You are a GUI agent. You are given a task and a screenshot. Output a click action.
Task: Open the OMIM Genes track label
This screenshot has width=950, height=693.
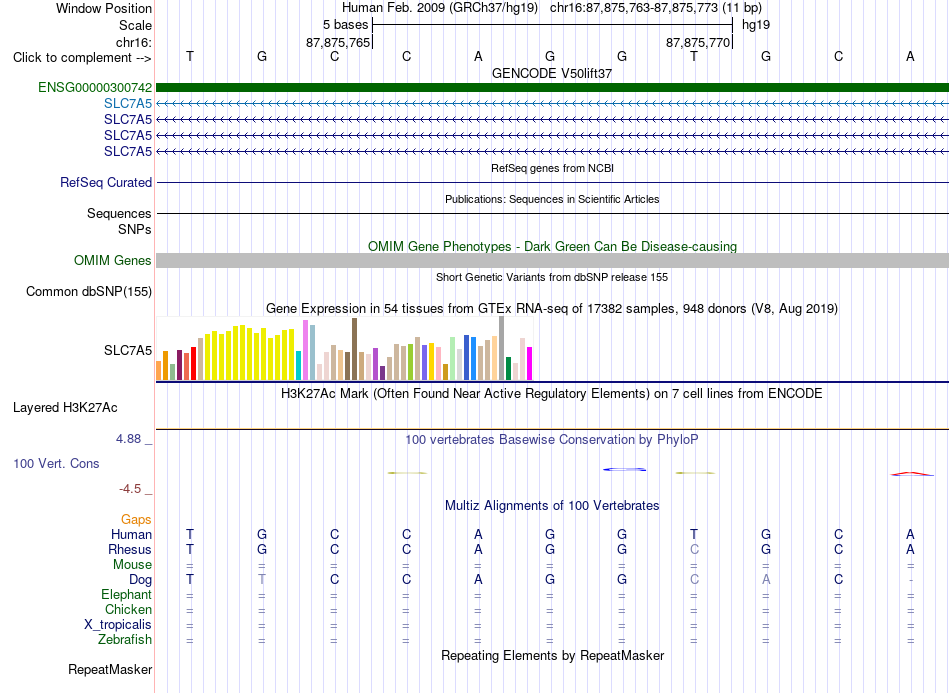tap(113, 260)
